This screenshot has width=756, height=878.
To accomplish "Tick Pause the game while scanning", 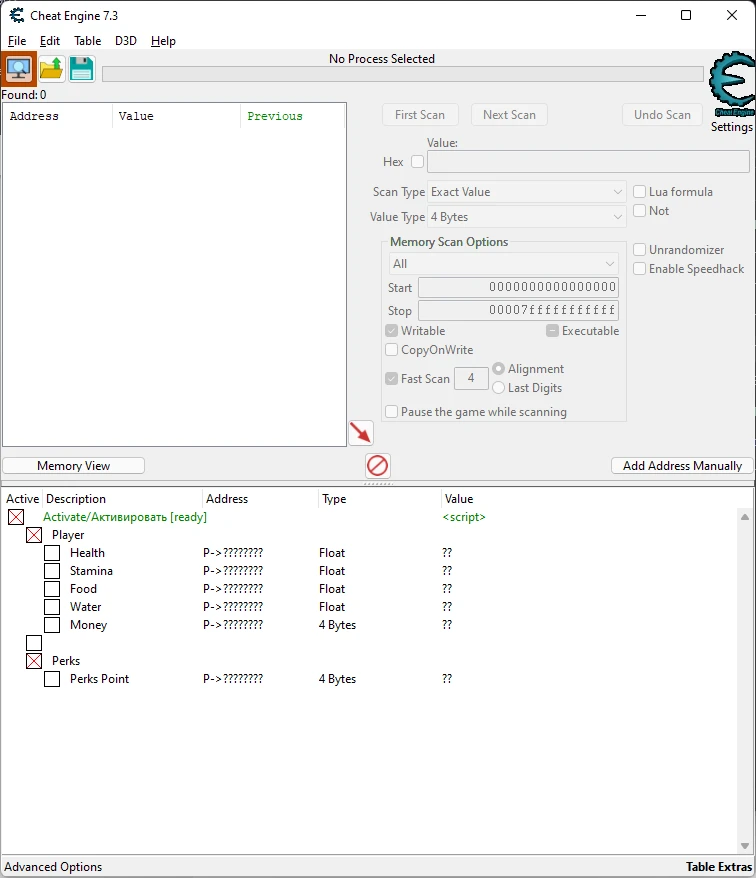I will tap(391, 412).
